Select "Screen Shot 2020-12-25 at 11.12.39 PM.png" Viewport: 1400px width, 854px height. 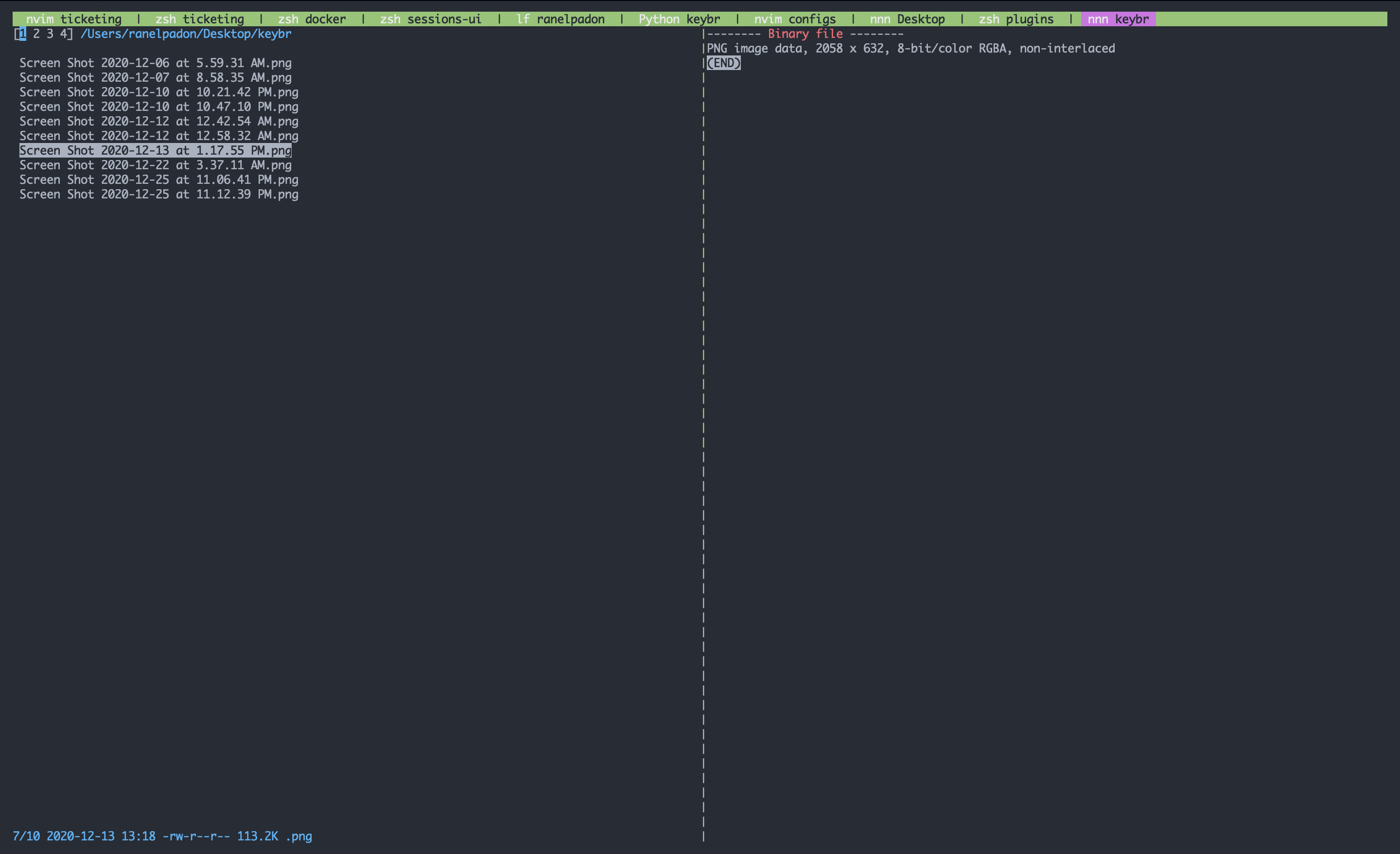pyautogui.click(x=159, y=194)
